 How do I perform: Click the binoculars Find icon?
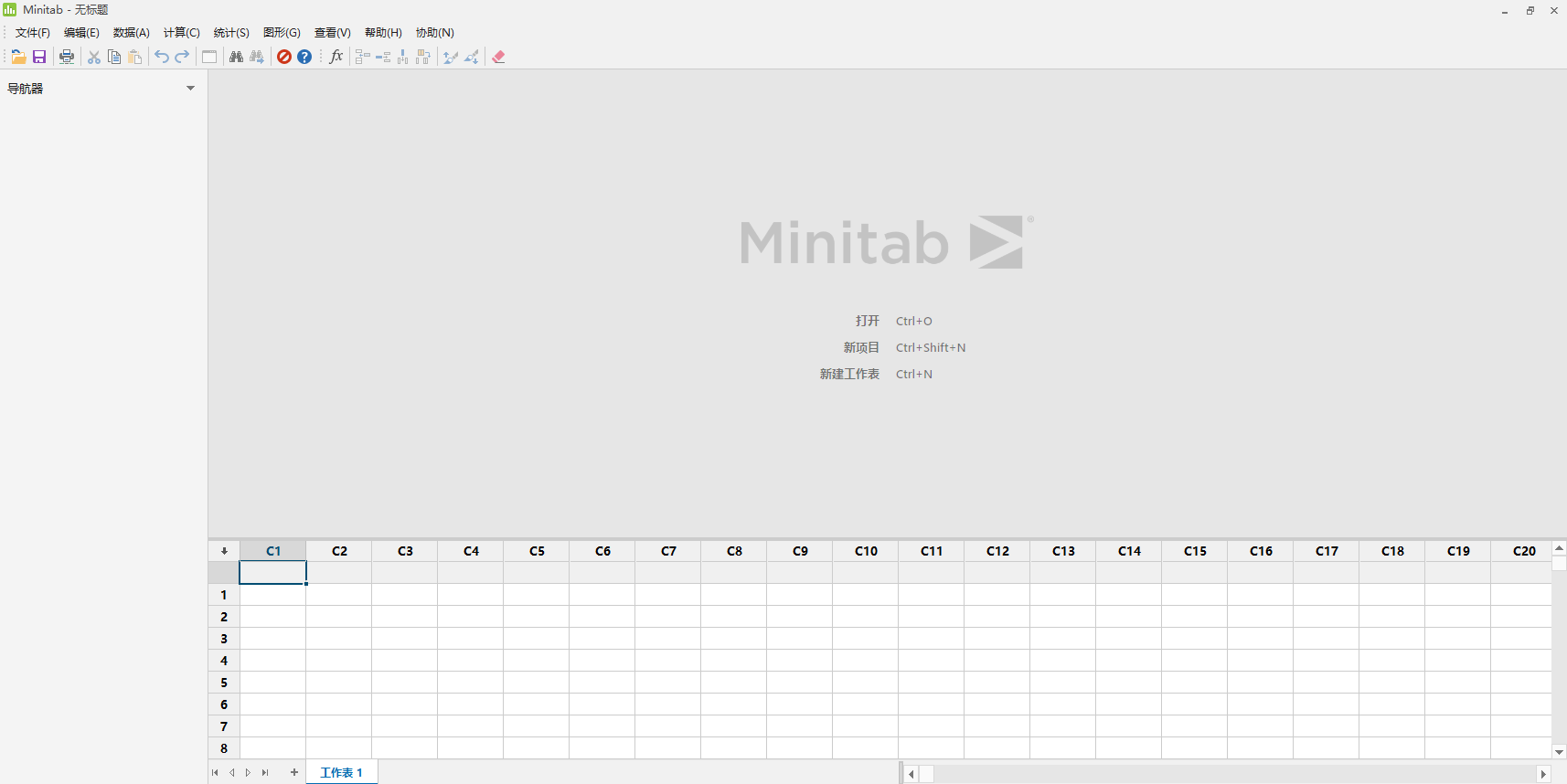(x=236, y=57)
